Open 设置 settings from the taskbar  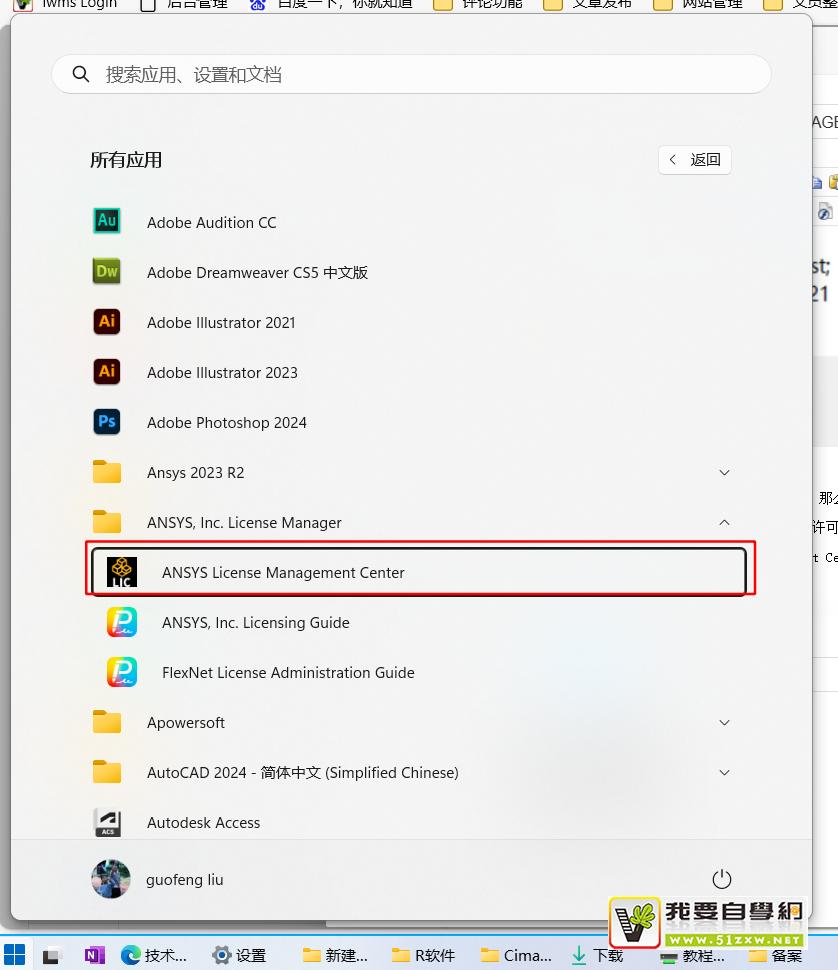[x=239, y=955]
